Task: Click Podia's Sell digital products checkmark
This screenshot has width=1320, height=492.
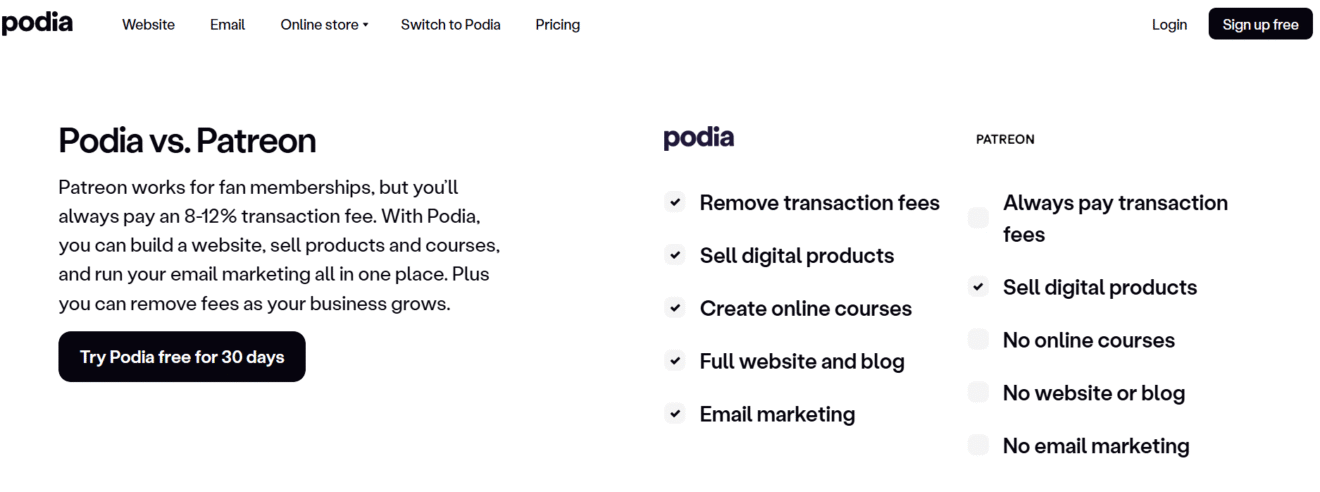Action: tap(675, 255)
